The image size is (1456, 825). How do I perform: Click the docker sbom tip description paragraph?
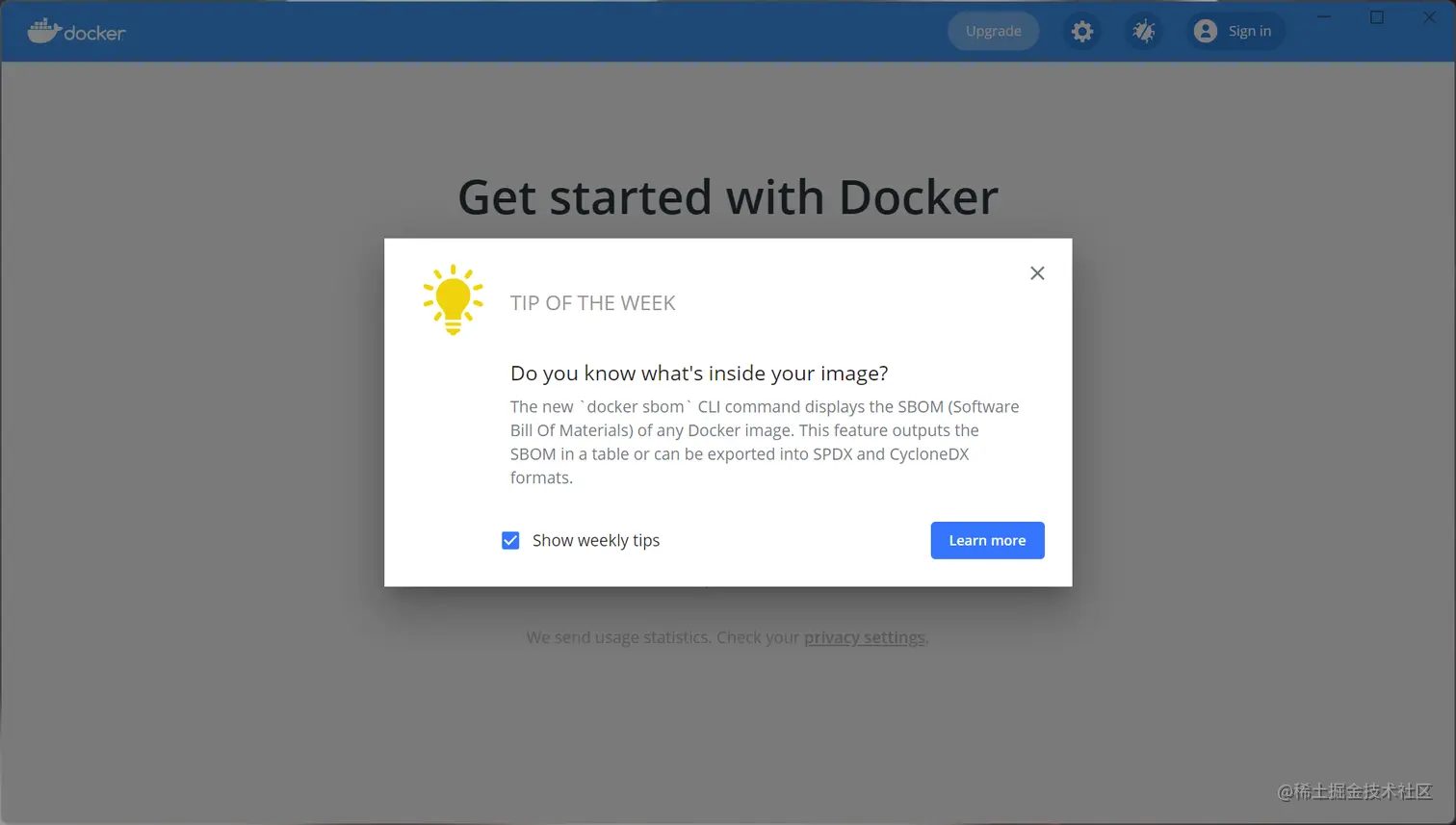click(x=764, y=442)
